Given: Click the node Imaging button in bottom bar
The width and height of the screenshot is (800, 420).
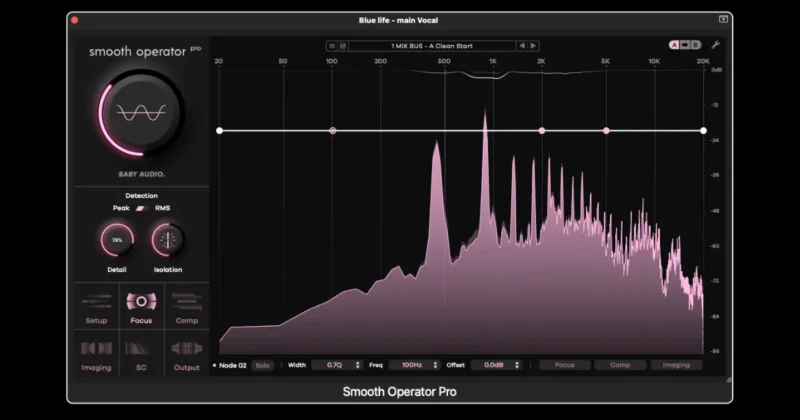Looking at the screenshot, I should coord(676,365).
